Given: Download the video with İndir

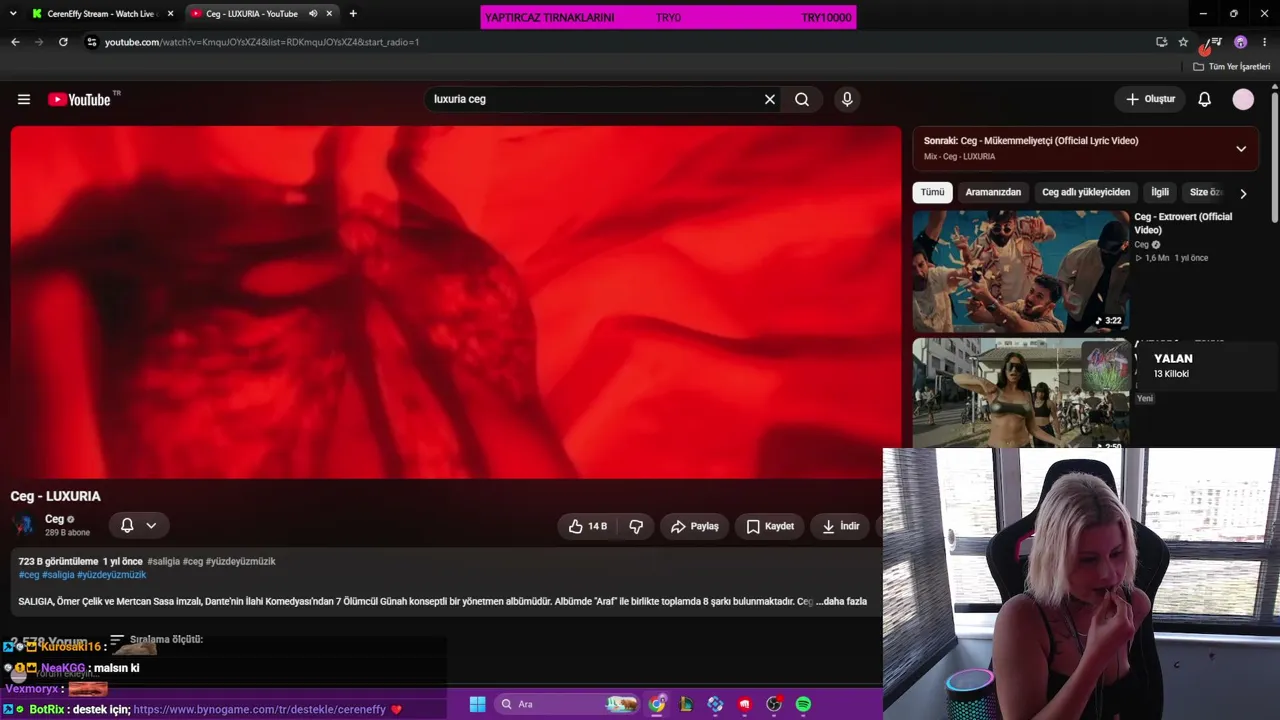Looking at the screenshot, I should (x=840, y=526).
